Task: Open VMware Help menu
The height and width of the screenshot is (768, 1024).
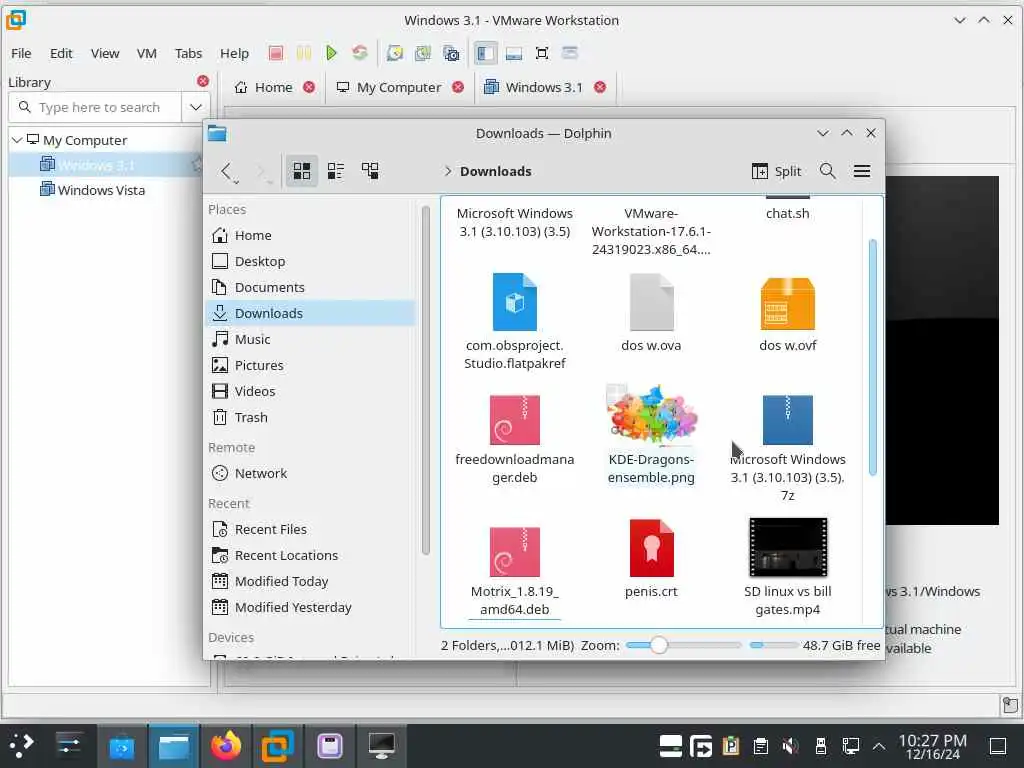Action: pyautogui.click(x=234, y=53)
